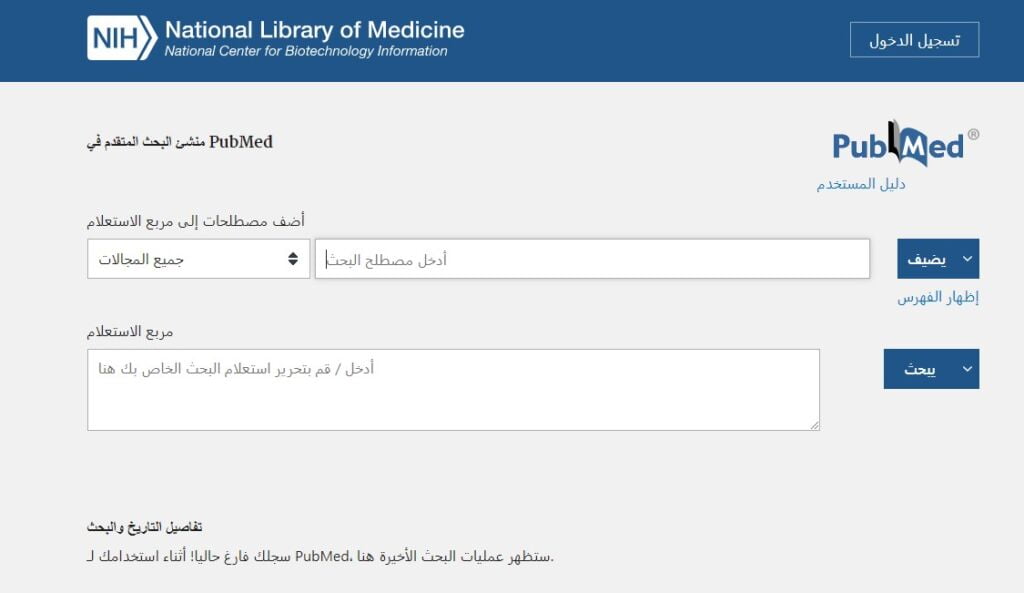Click the up-down arrows in the fields selector

293,259
